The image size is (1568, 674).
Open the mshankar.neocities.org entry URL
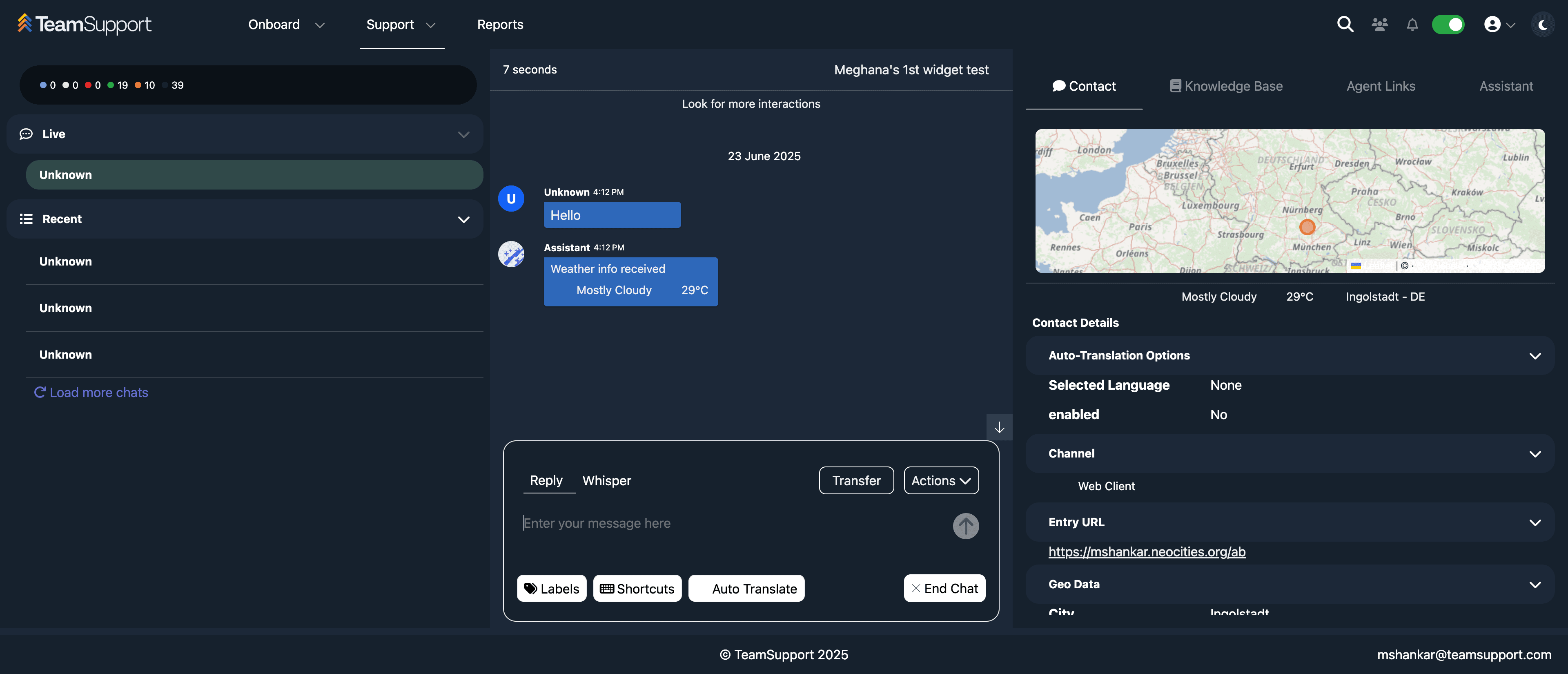coord(1147,551)
